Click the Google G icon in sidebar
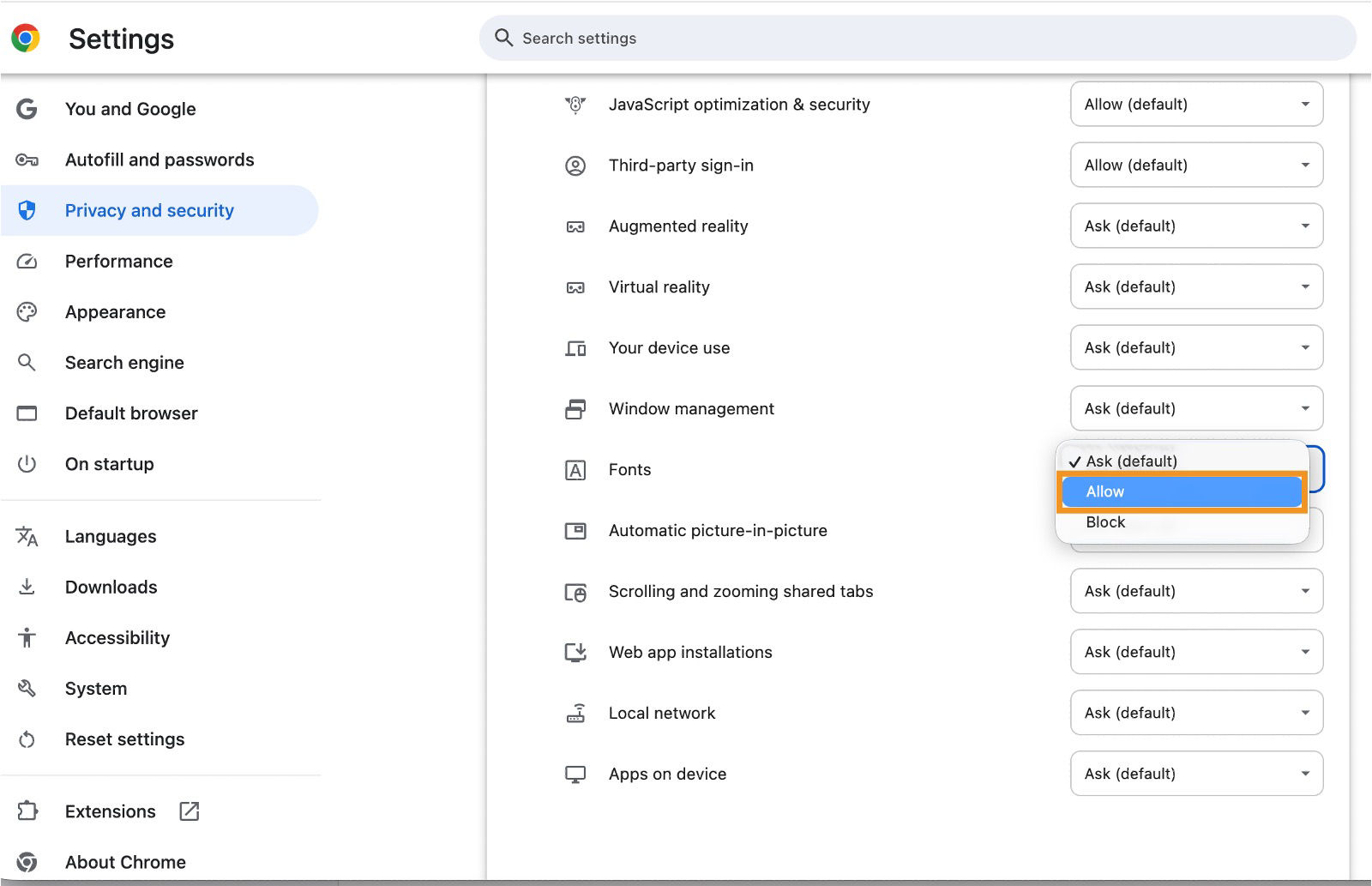Screen dimensions: 1372x886 click(27, 109)
